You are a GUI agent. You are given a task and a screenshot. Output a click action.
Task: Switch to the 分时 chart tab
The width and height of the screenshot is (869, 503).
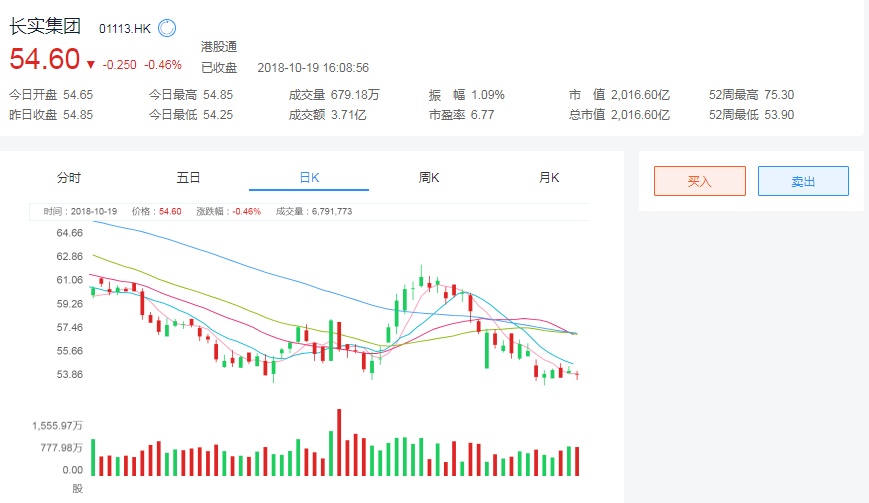click(69, 178)
